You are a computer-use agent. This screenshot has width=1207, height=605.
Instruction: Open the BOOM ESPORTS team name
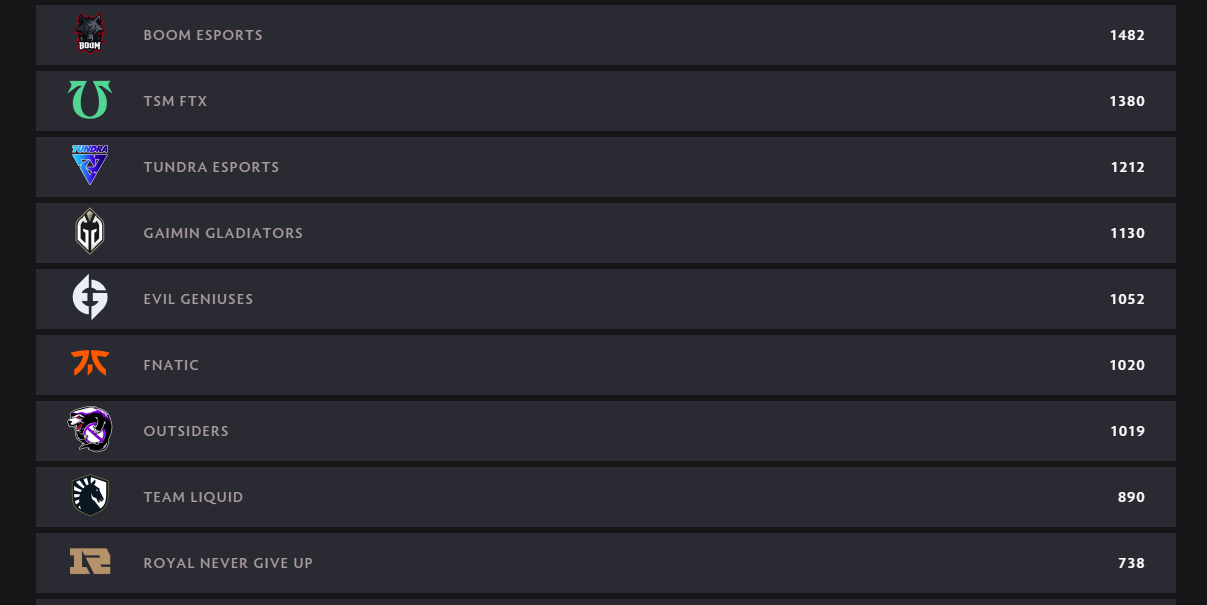pyautogui.click(x=203, y=35)
